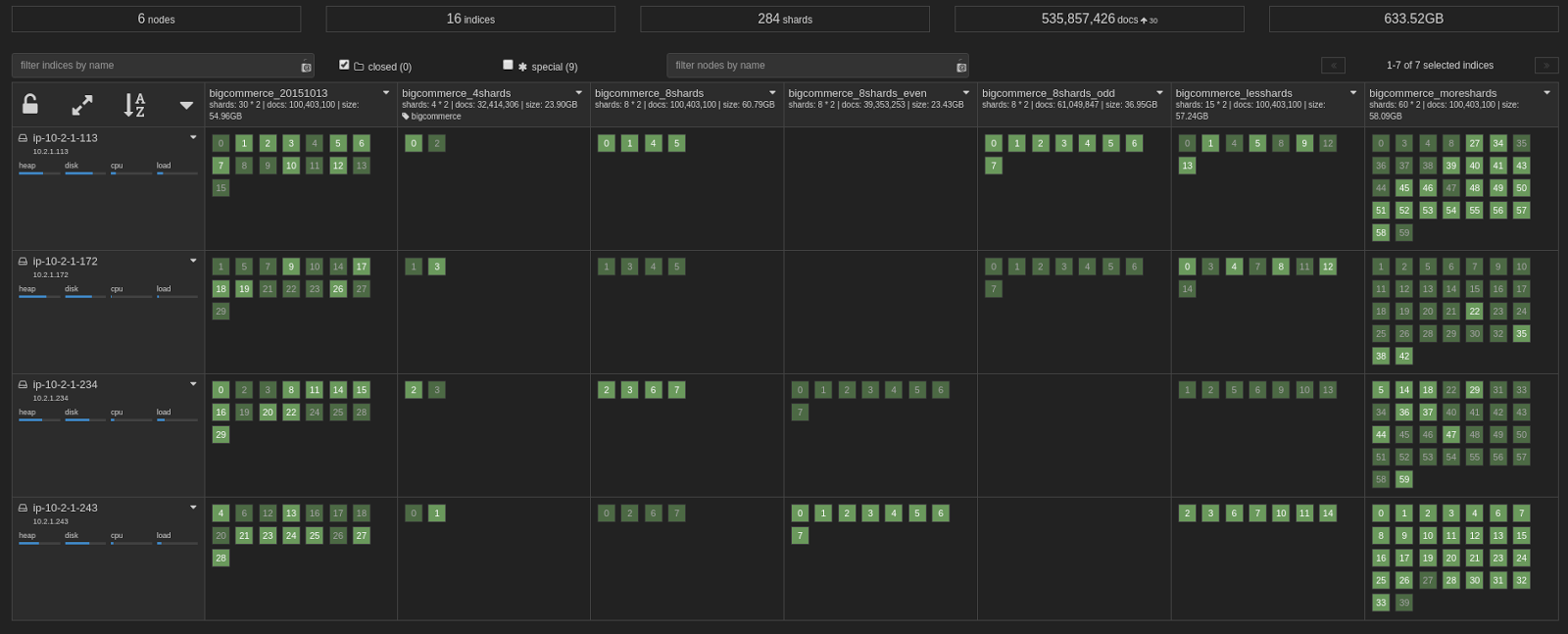The image size is (1568, 634).
Task: Click the lock icon to unlock shard allocation
Action: point(30,104)
